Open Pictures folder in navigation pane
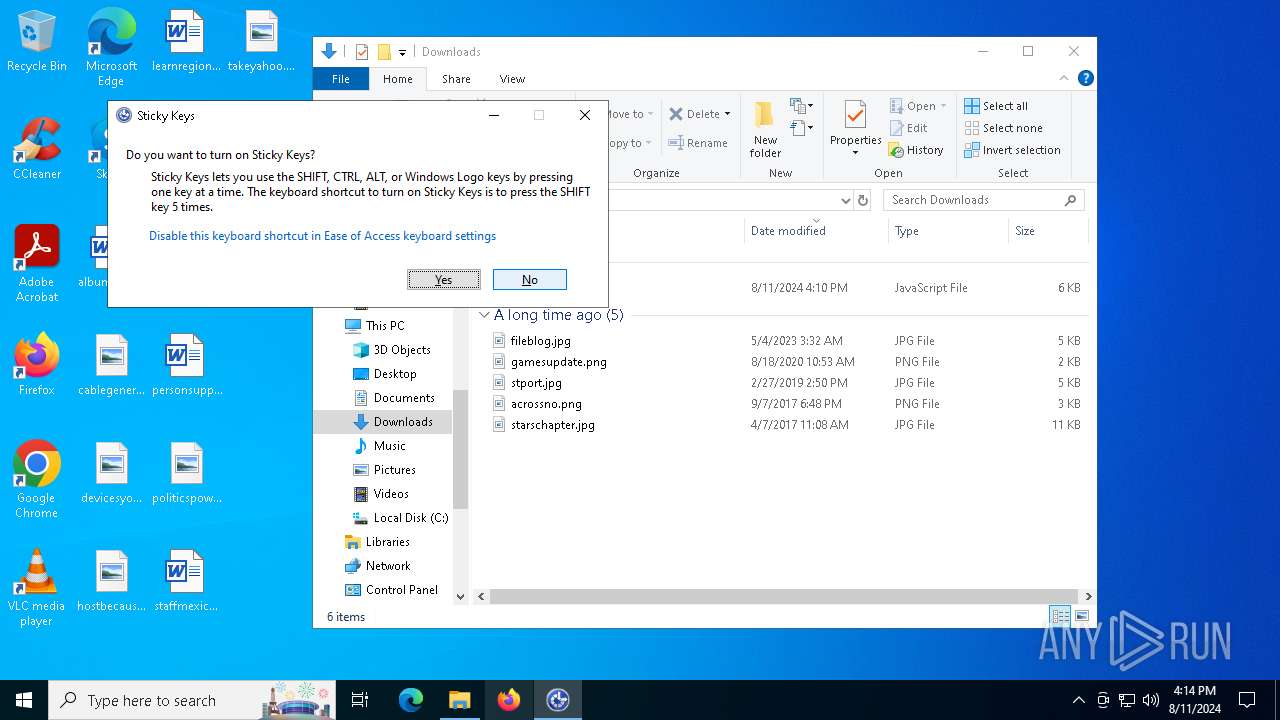The width and height of the screenshot is (1280, 720). pyautogui.click(x=394, y=470)
